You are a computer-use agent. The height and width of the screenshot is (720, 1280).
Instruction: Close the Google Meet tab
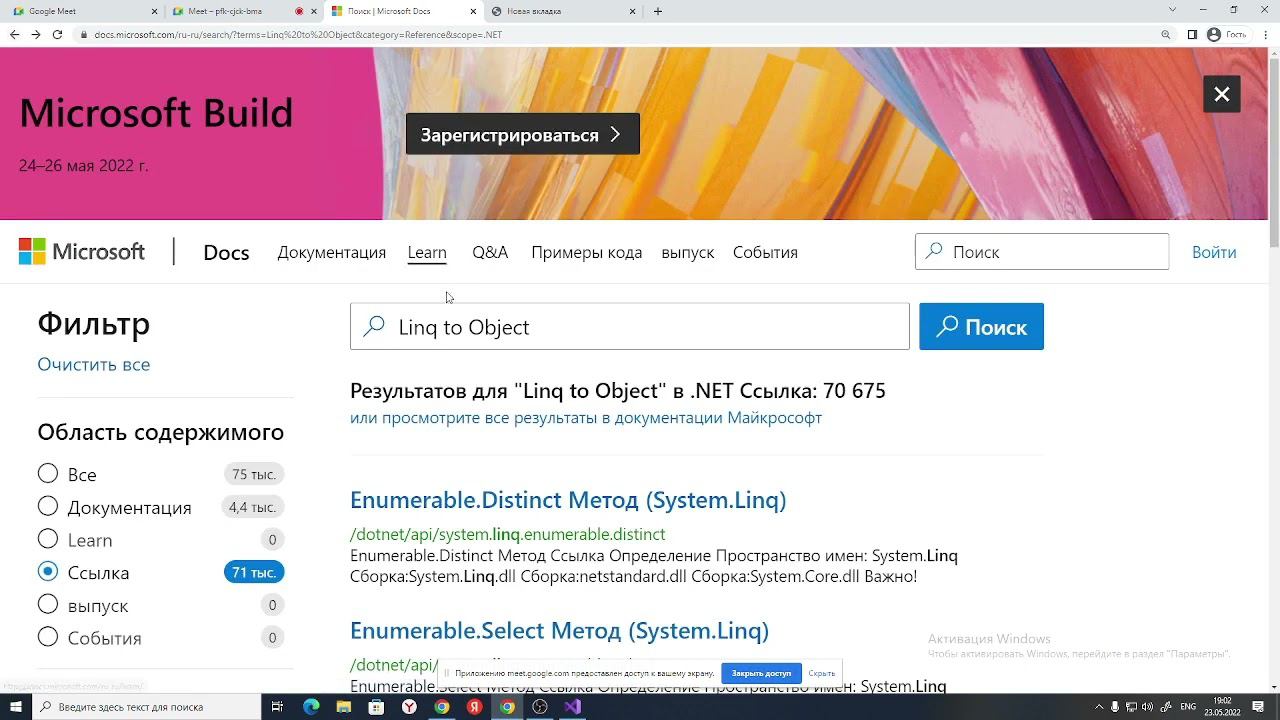coord(154,11)
